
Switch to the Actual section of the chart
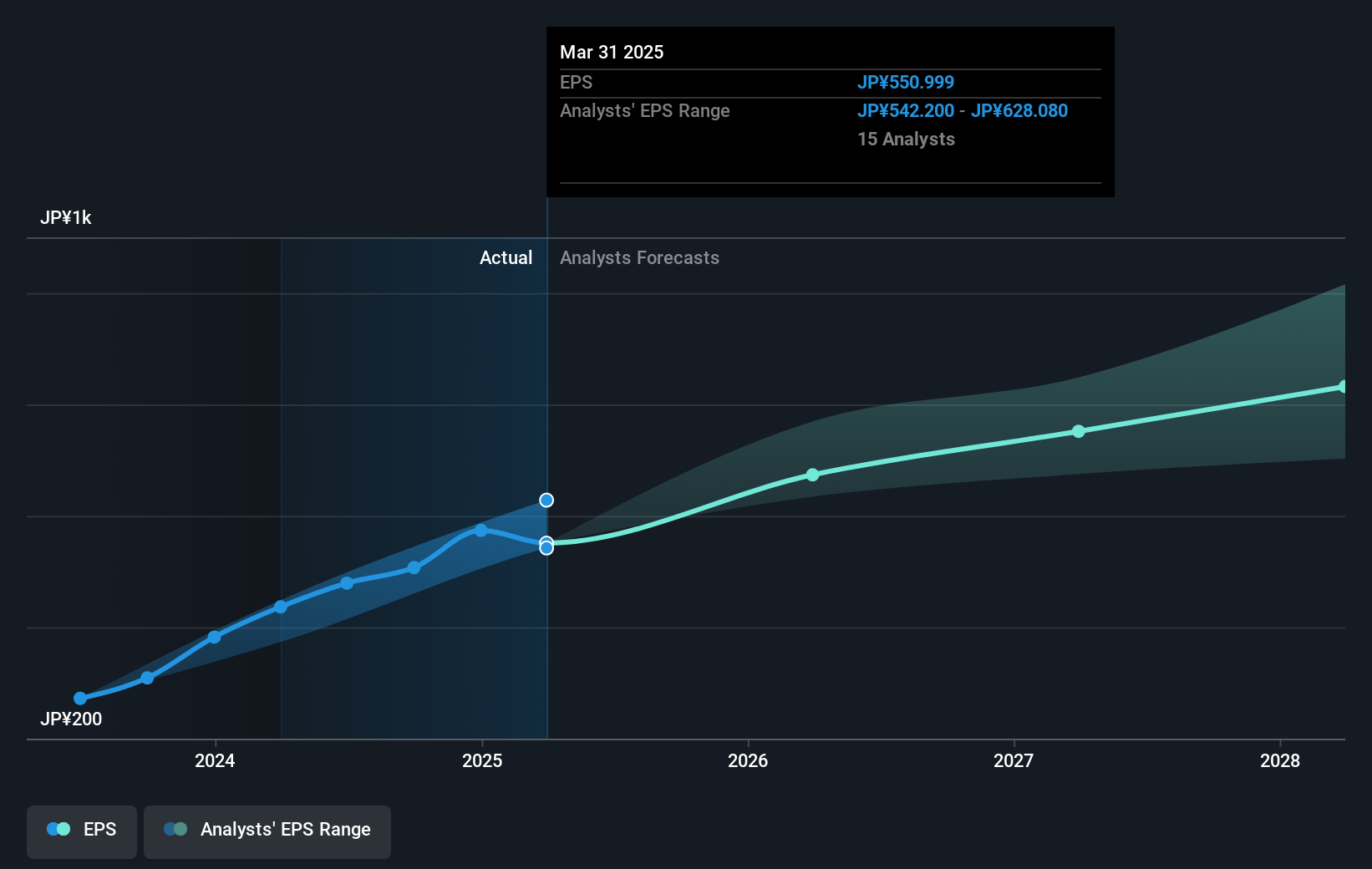pos(506,257)
